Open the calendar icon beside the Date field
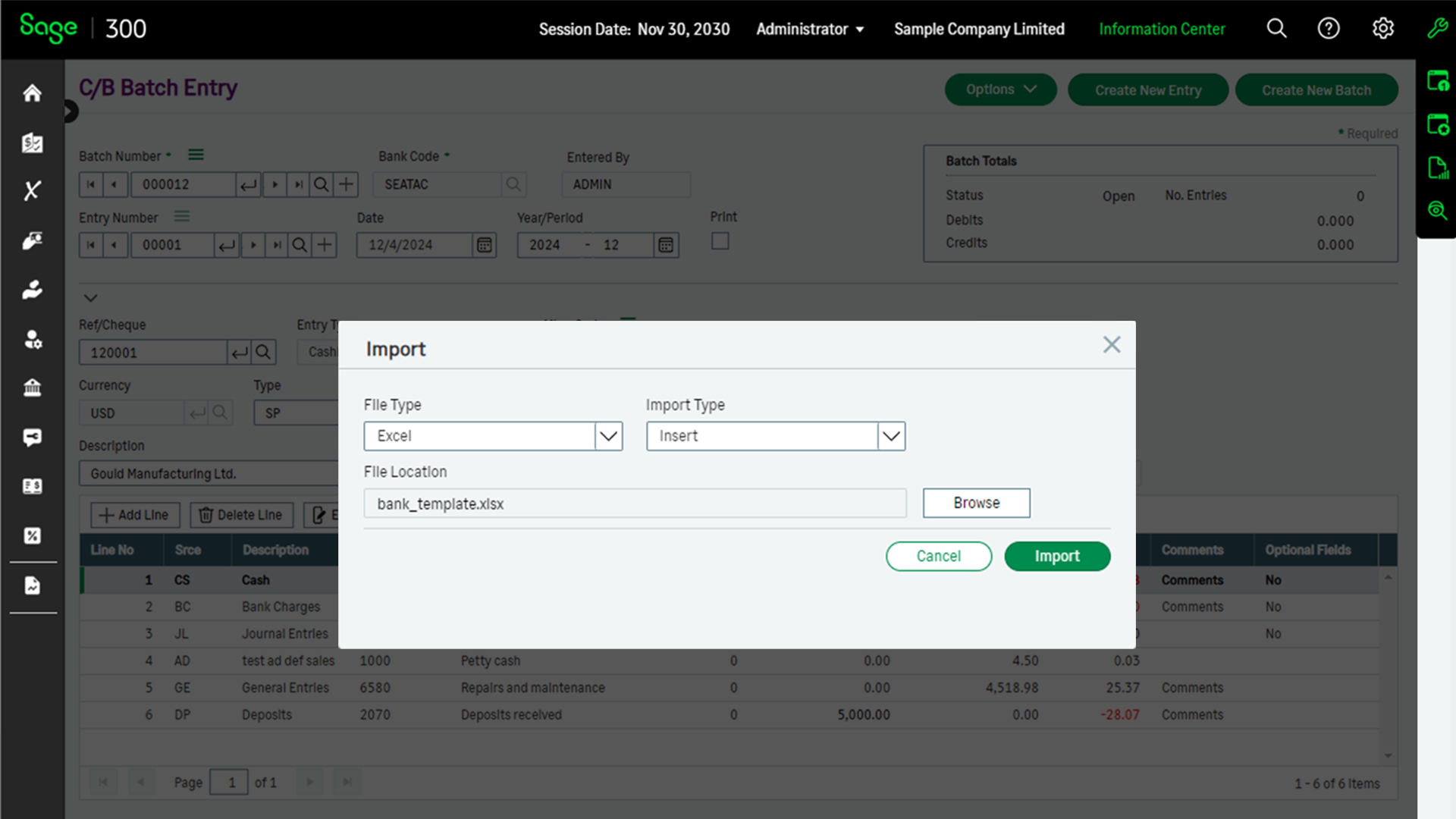This screenshot has width=1456, height=819. (484, 244)
